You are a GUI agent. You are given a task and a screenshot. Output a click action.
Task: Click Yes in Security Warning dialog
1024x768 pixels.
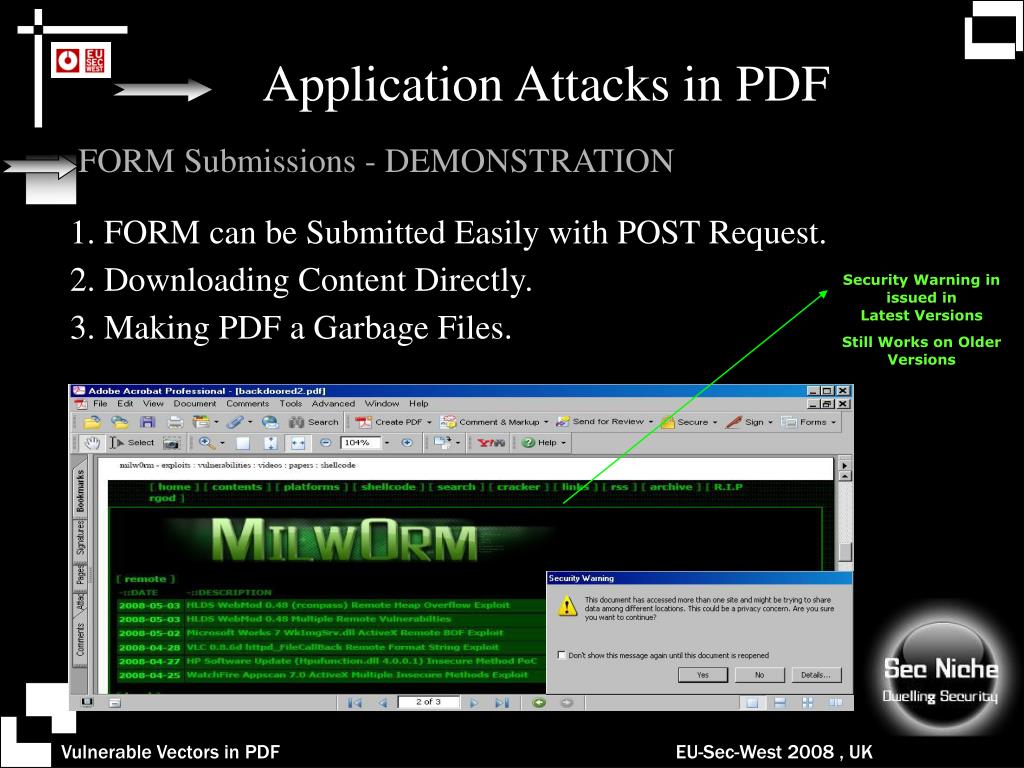click(x=703, y=675)
